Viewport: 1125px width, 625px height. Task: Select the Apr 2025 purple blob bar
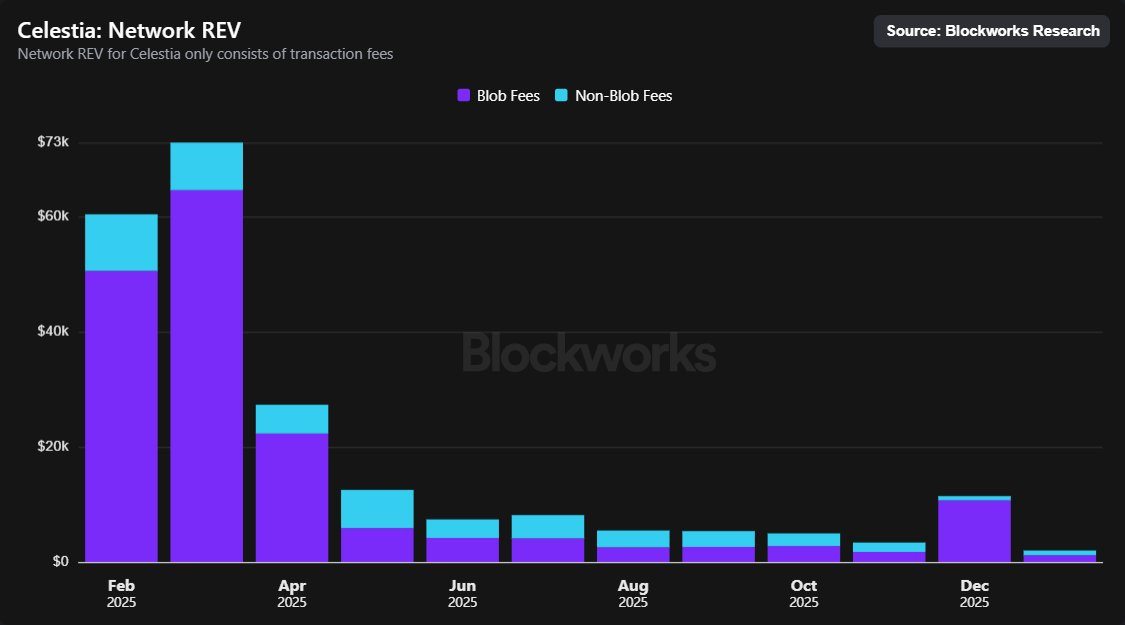(292, 498)
